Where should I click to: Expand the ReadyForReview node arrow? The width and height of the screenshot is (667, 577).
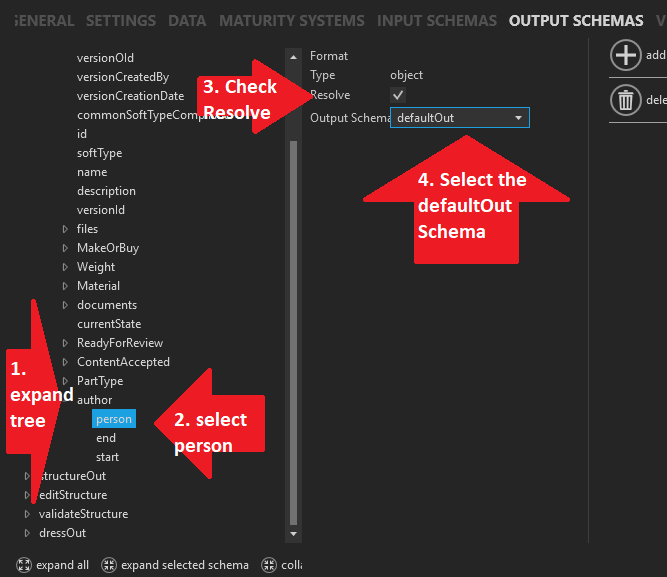click(x=65, y=343)
